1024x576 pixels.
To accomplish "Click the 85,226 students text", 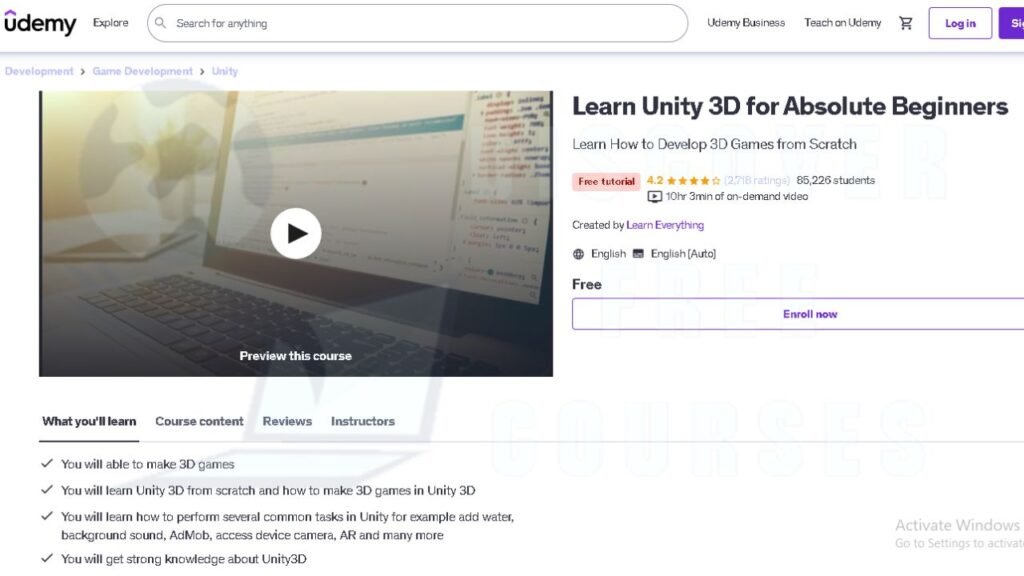I will (x=835, y=181).
